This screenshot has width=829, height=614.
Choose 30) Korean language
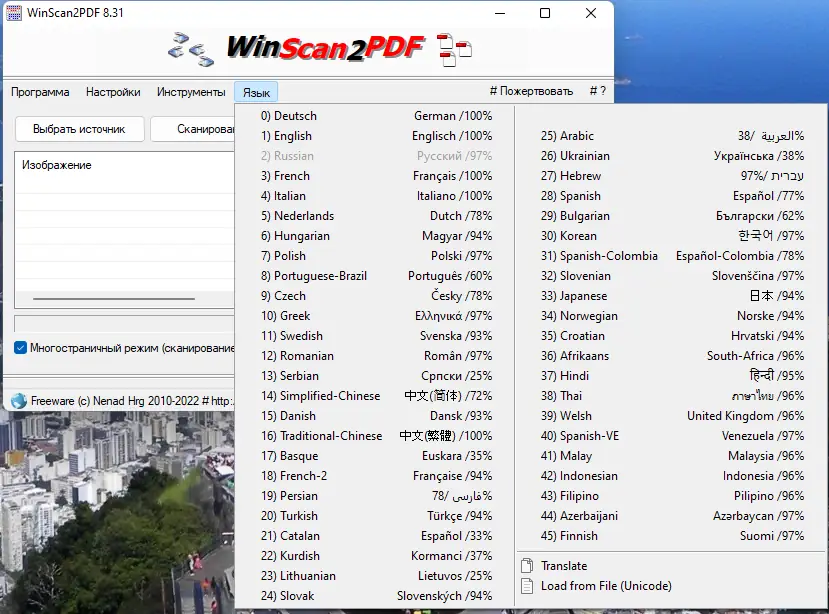671,236
